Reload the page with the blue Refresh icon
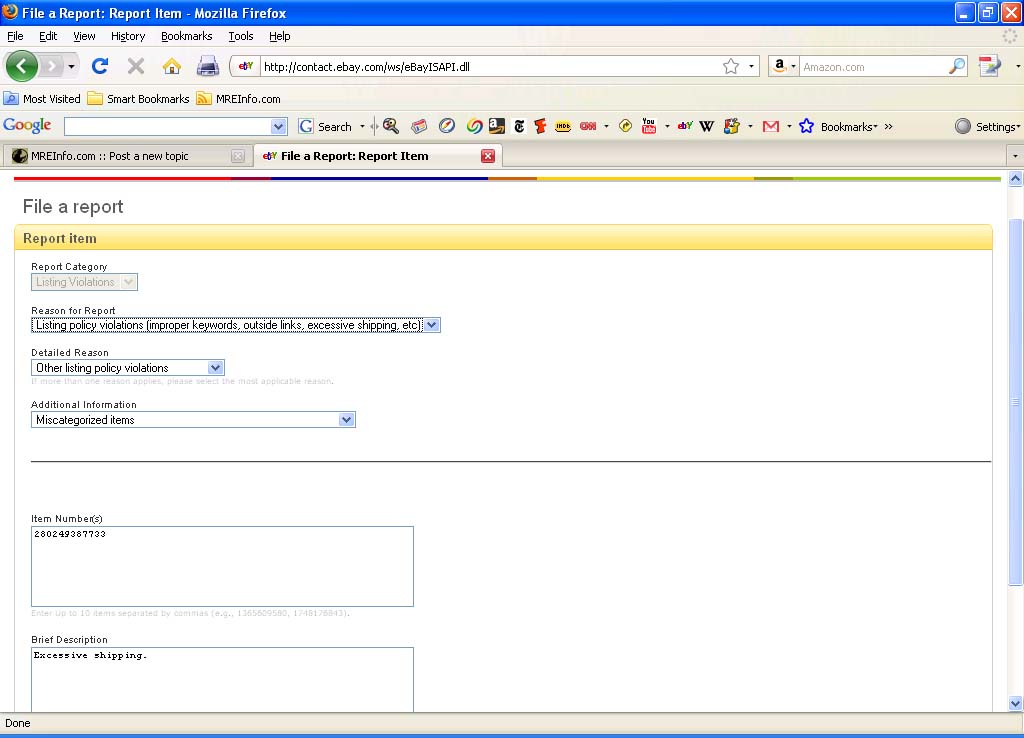This screenshot has height=738, width=1024. [100, 66]
